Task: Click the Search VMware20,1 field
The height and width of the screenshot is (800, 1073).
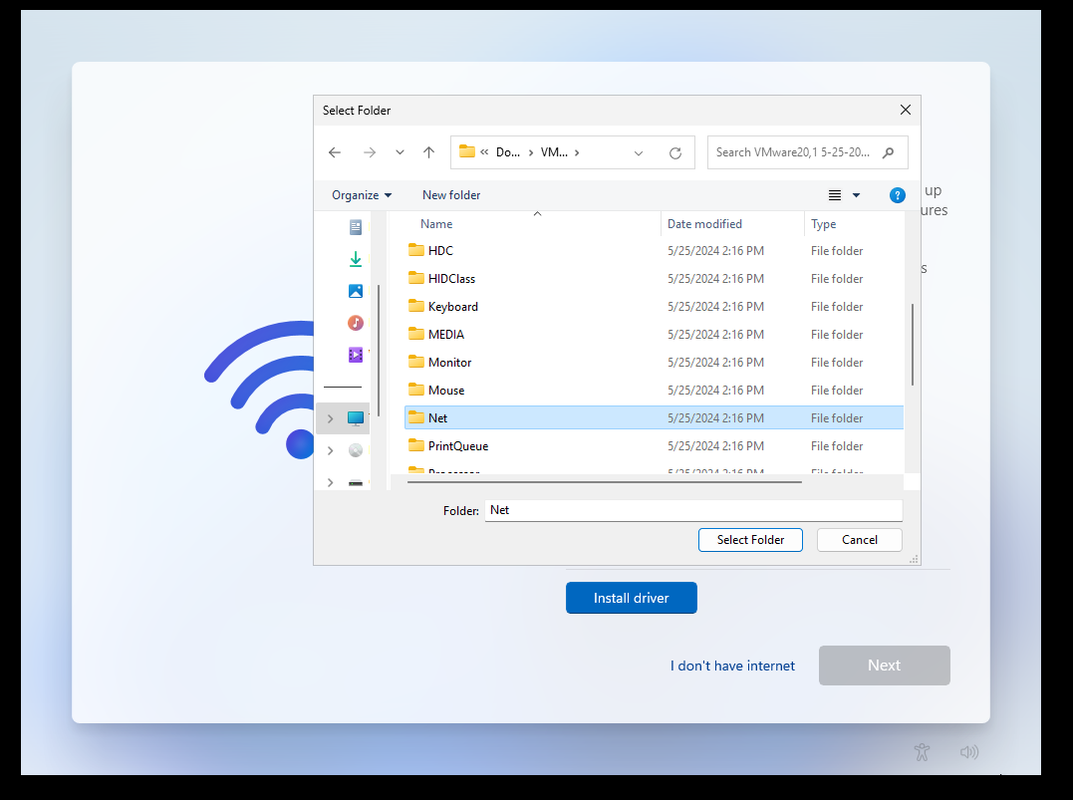Action: [x=807, y=153]
